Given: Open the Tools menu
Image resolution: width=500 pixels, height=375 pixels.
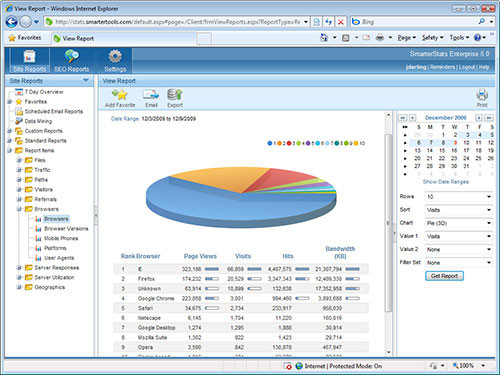Looking at the screenshot, I should click(x=459, y=38).
